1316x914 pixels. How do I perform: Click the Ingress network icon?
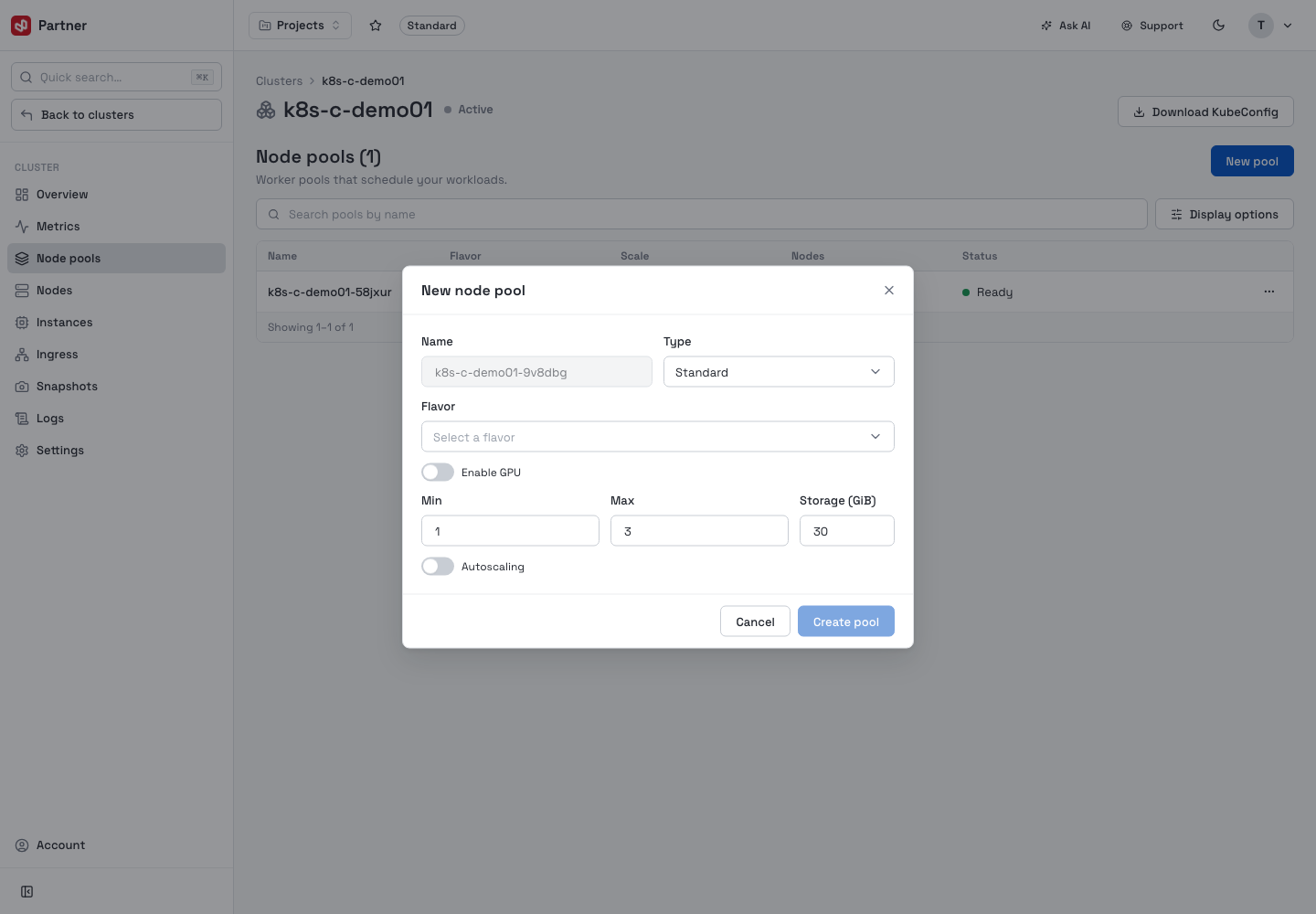22,355
